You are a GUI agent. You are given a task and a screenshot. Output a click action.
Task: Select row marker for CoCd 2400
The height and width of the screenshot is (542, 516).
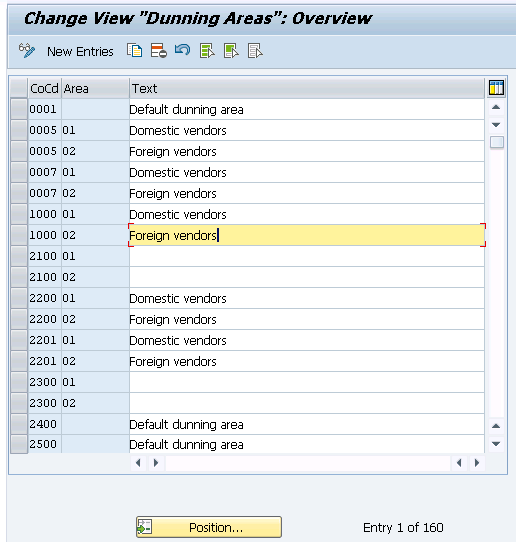(19, 424)
